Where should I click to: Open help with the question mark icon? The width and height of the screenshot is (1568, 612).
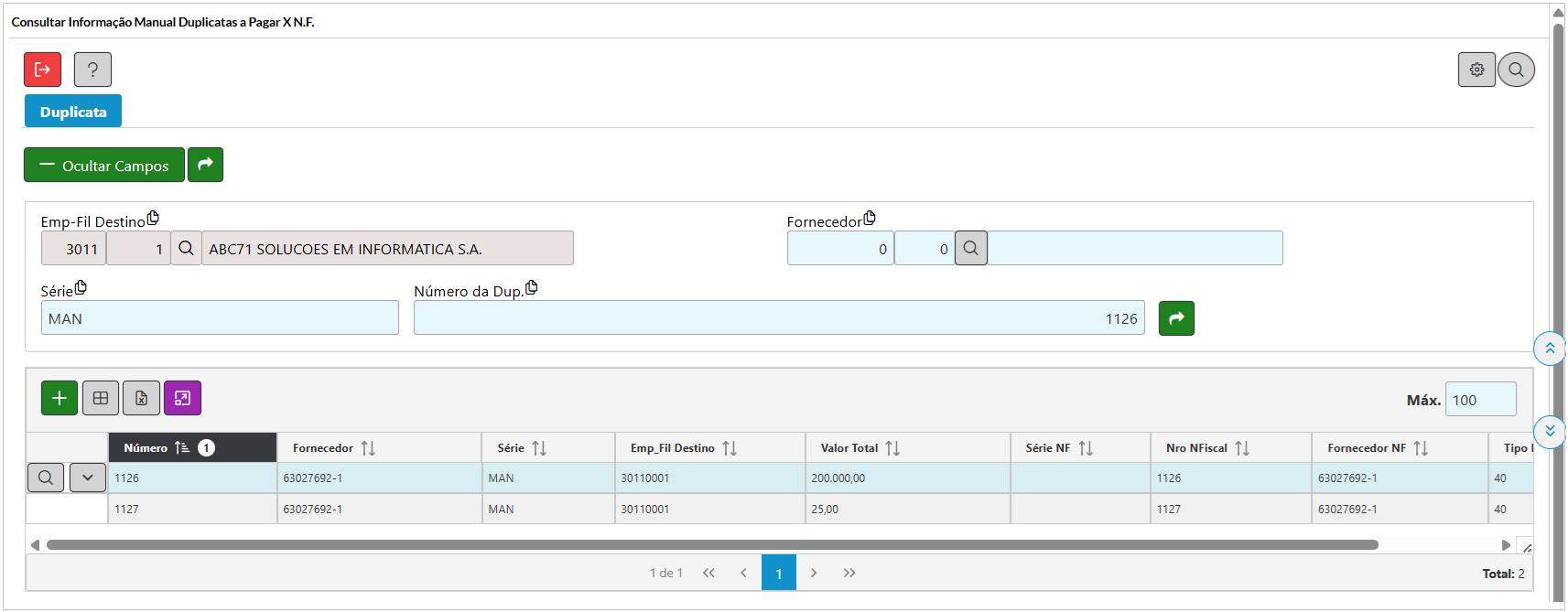coord(92,70)
